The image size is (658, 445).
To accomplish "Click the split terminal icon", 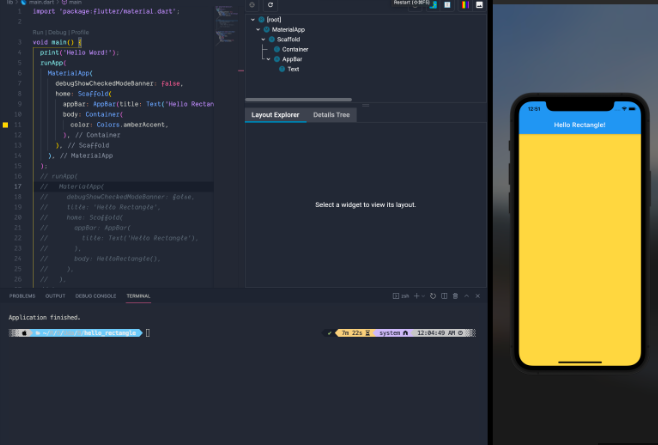I will point(444,296).
